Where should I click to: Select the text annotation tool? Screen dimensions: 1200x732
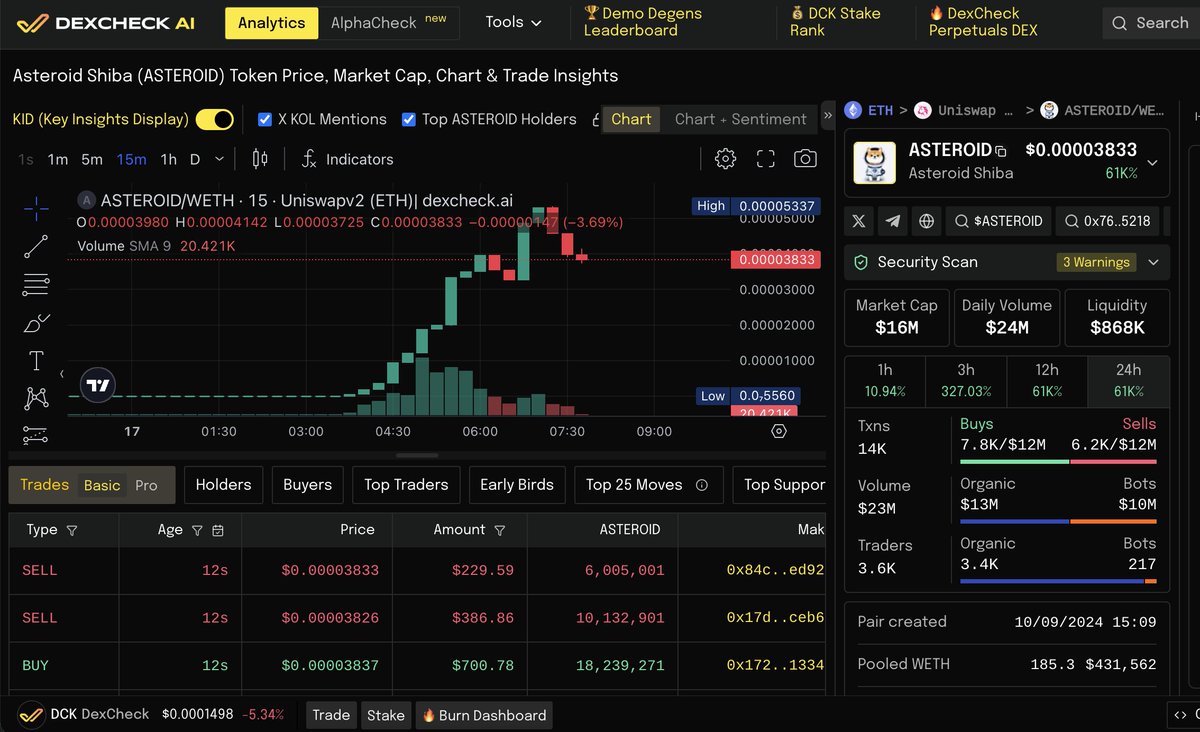tap(36, 361)
